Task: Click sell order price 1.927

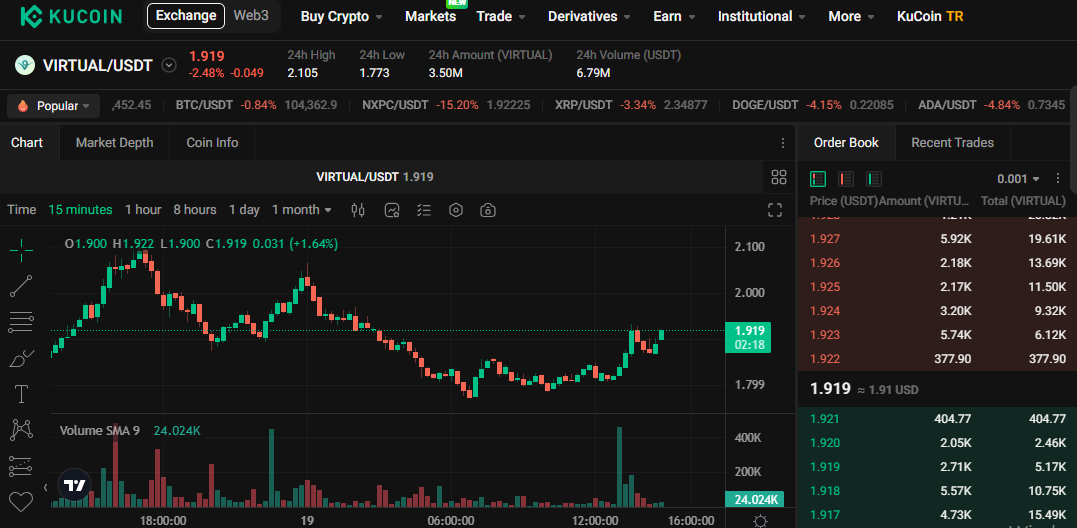Action: coord(825,239)
